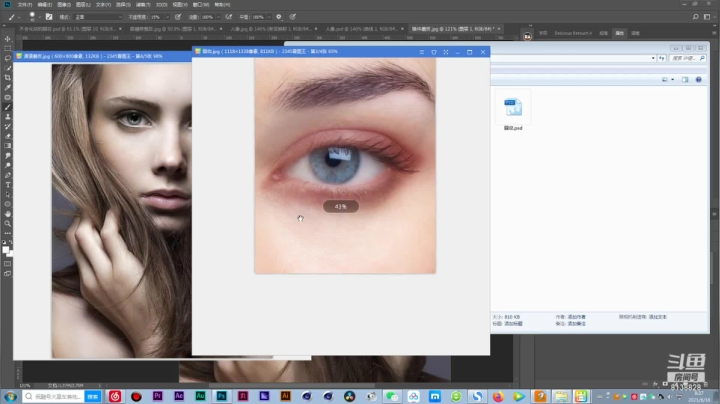Select the Clone Stamp tool
Screen dimensions: 720x404
click(x=8, y=117)
